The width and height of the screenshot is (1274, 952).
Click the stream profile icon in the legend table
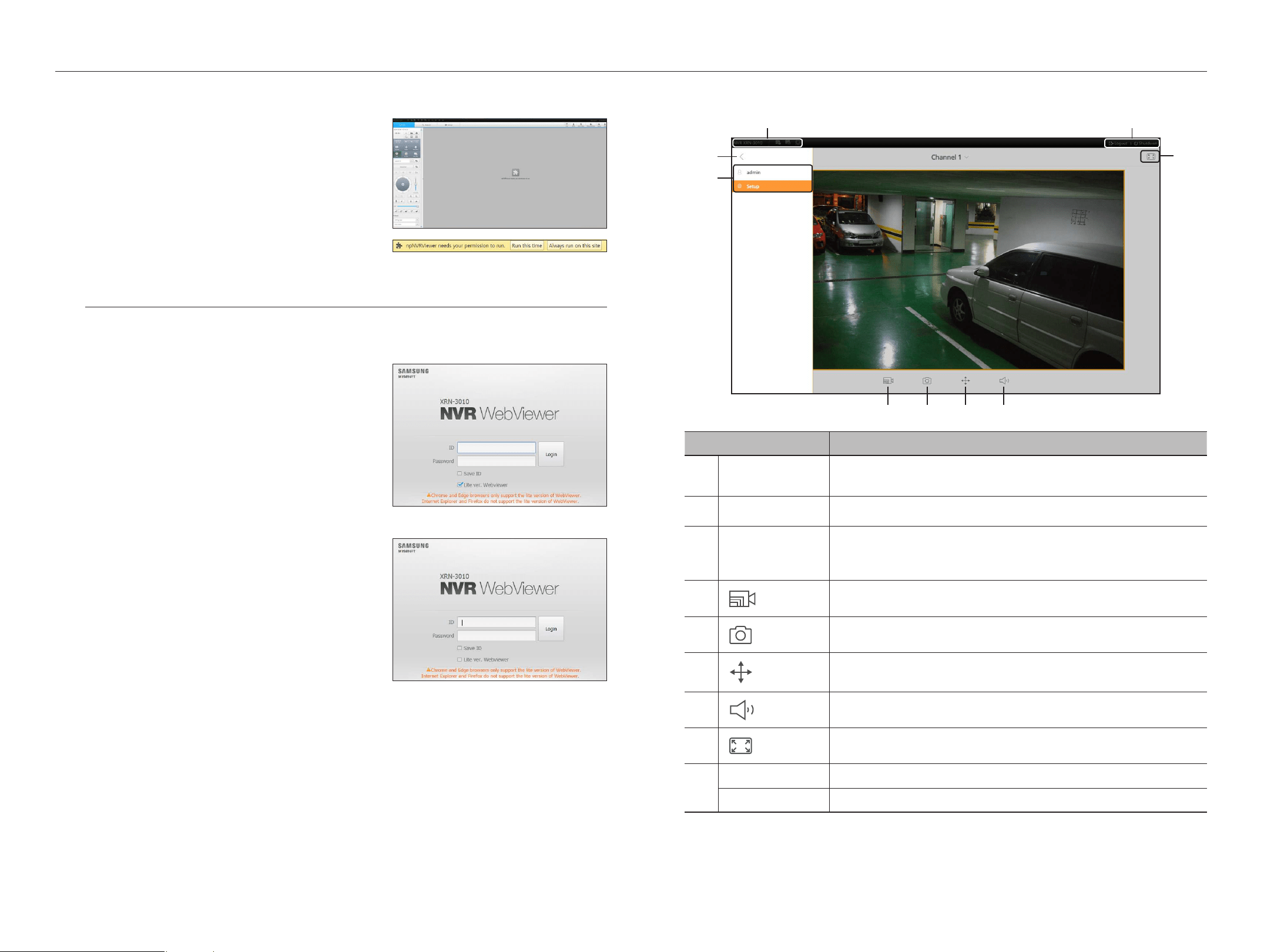pyautogui.click(x=742, y=599)
